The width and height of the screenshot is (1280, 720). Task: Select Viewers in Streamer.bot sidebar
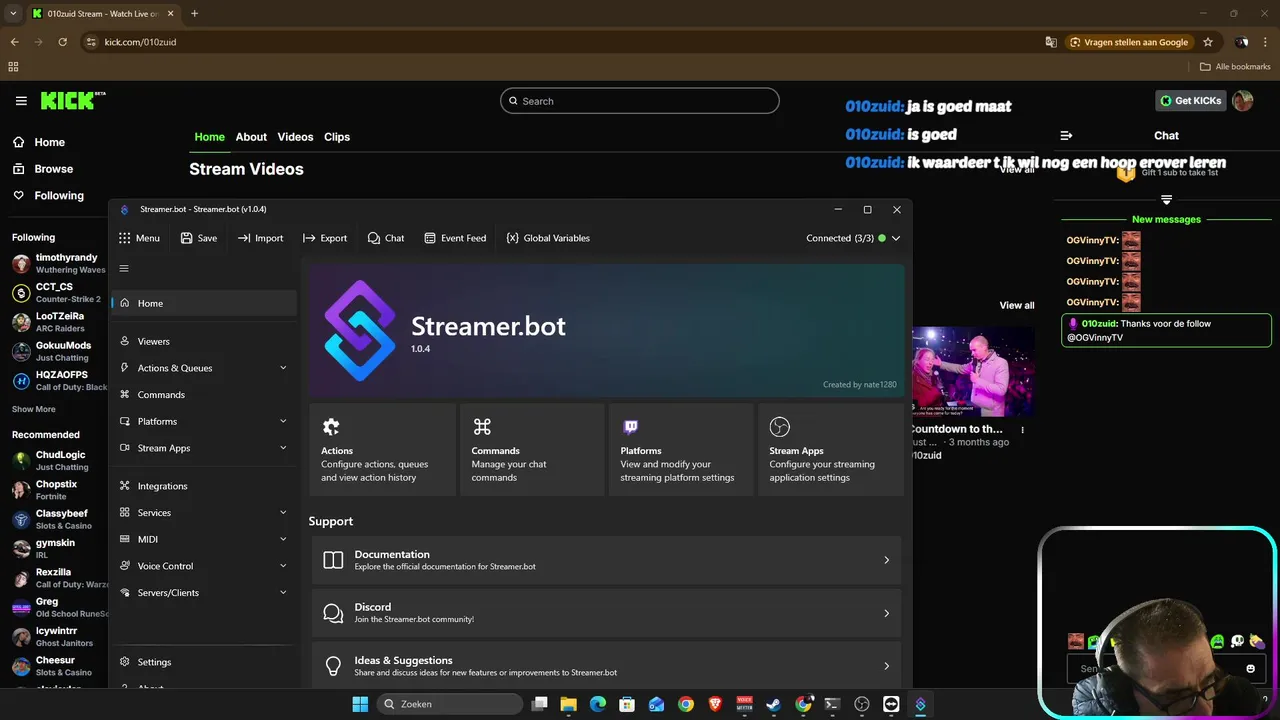(x=204, y=341)
